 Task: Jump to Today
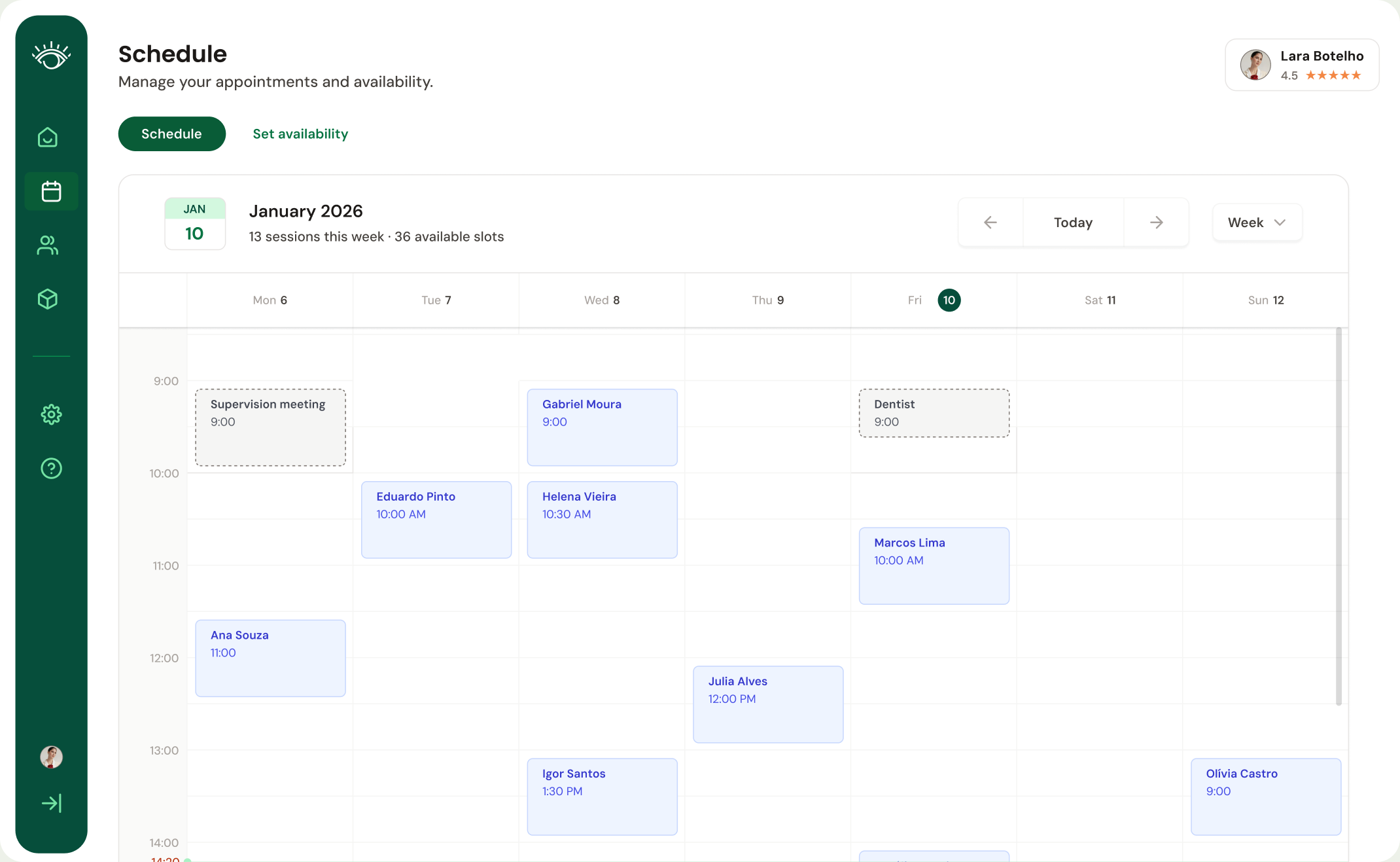1073,223
